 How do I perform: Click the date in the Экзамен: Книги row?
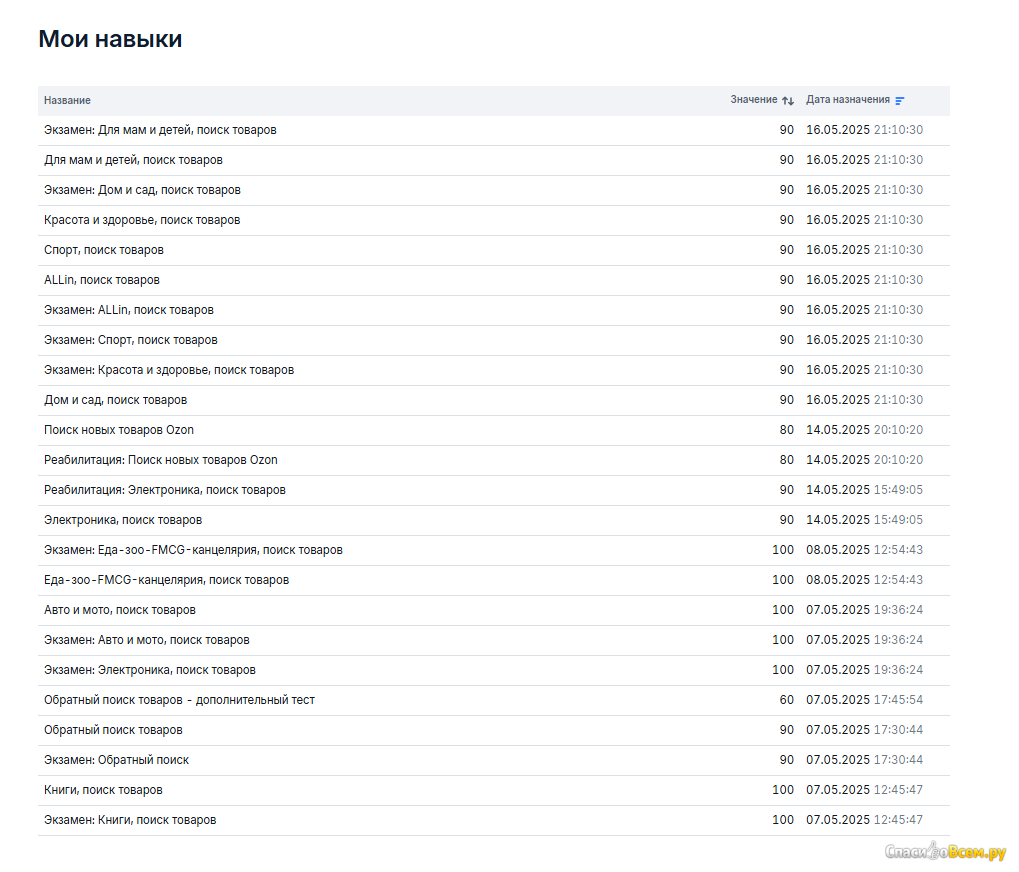[864, 820]
